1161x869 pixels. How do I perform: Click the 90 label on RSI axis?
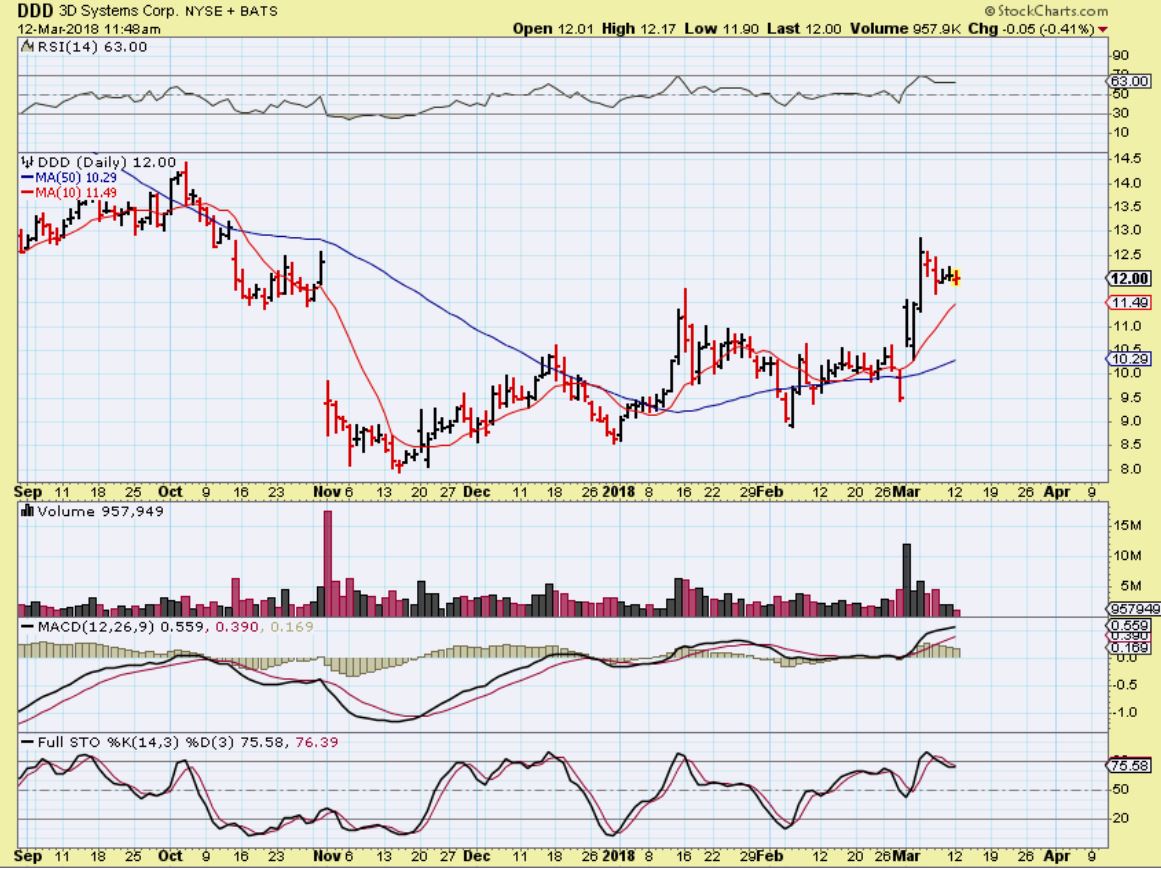tap(1120, 56)
